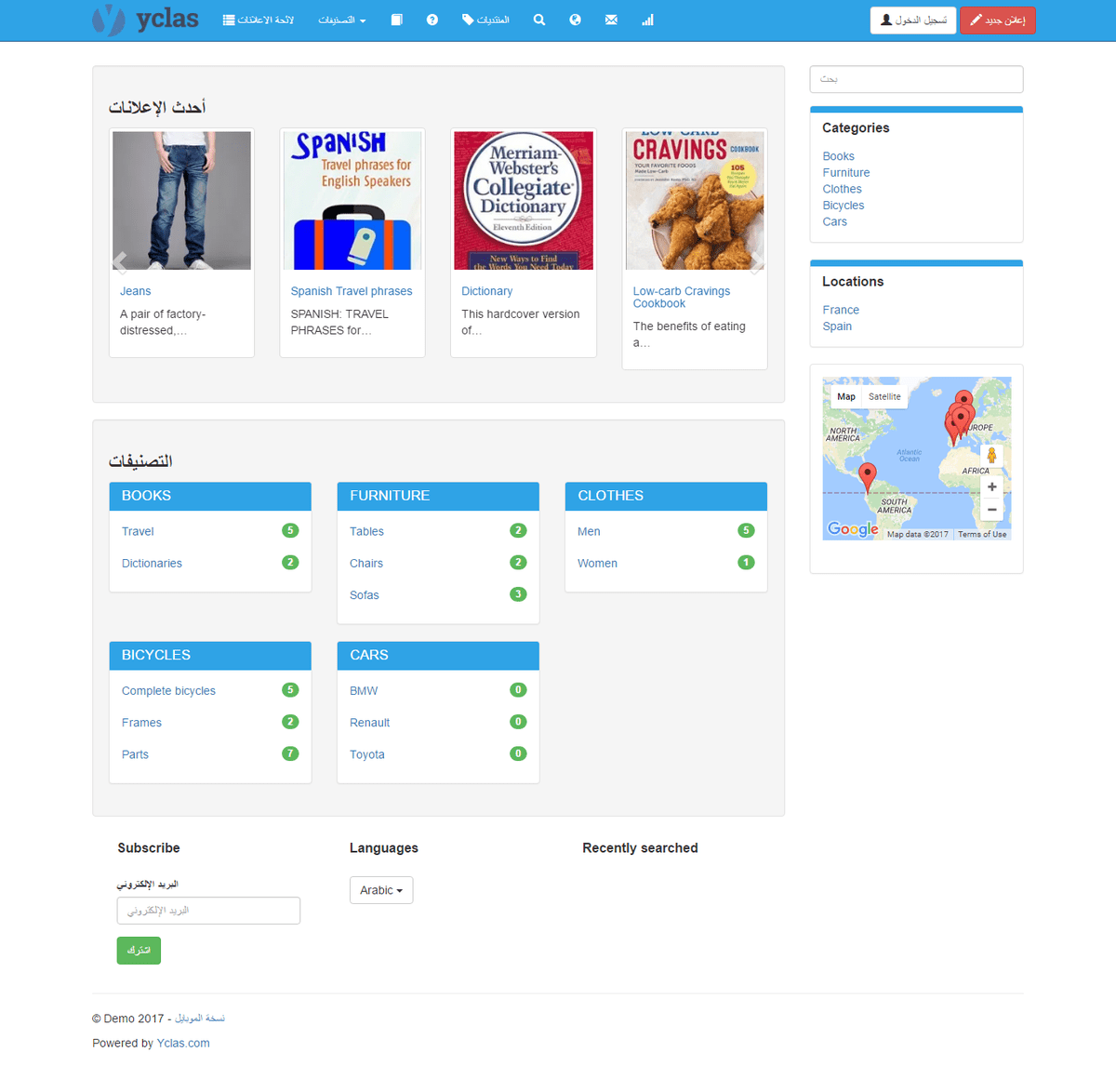Click the envelope contact icon in navbar
Image resolution: width=1116 pixels, height=1092 pixels.
click(x=611, y=20)
